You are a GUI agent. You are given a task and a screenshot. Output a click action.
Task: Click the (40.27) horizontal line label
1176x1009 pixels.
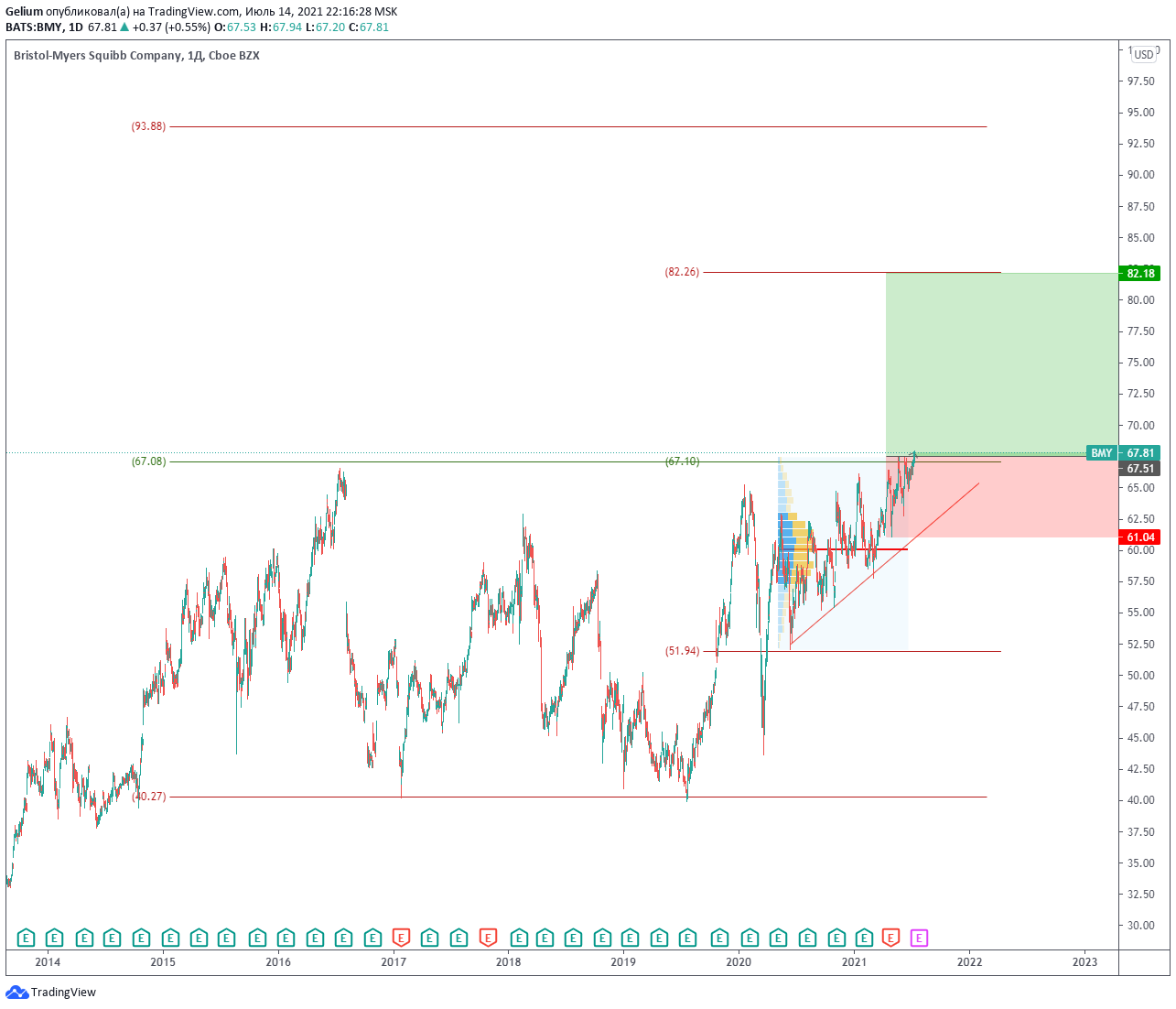tap(149, 797)
